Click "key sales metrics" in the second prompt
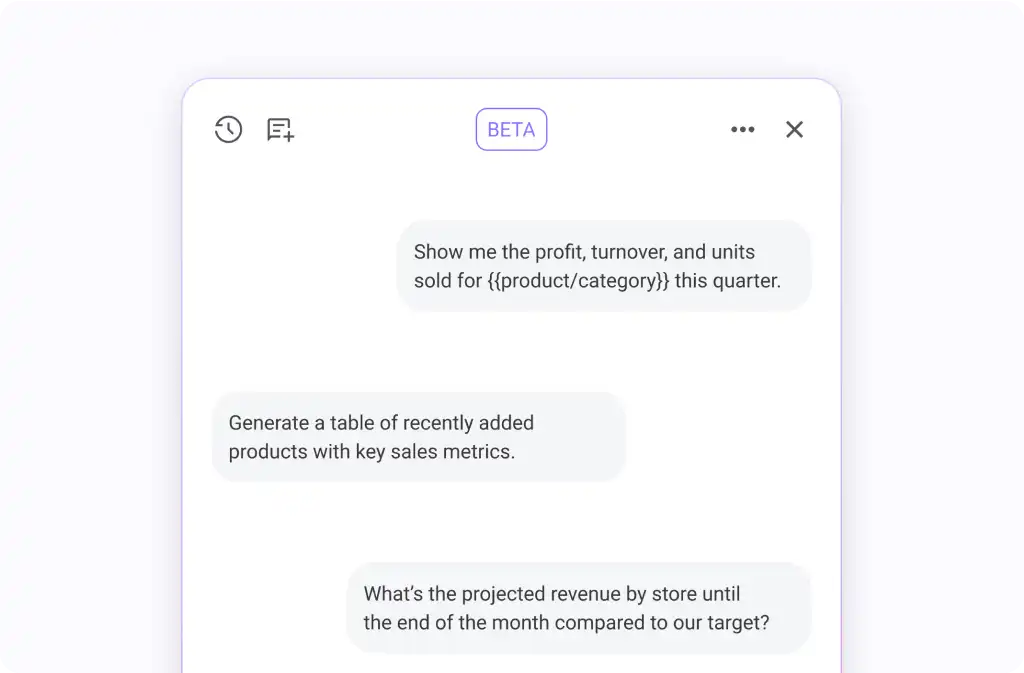Viewport: 1024px width, 673px height. coord(435,452)
